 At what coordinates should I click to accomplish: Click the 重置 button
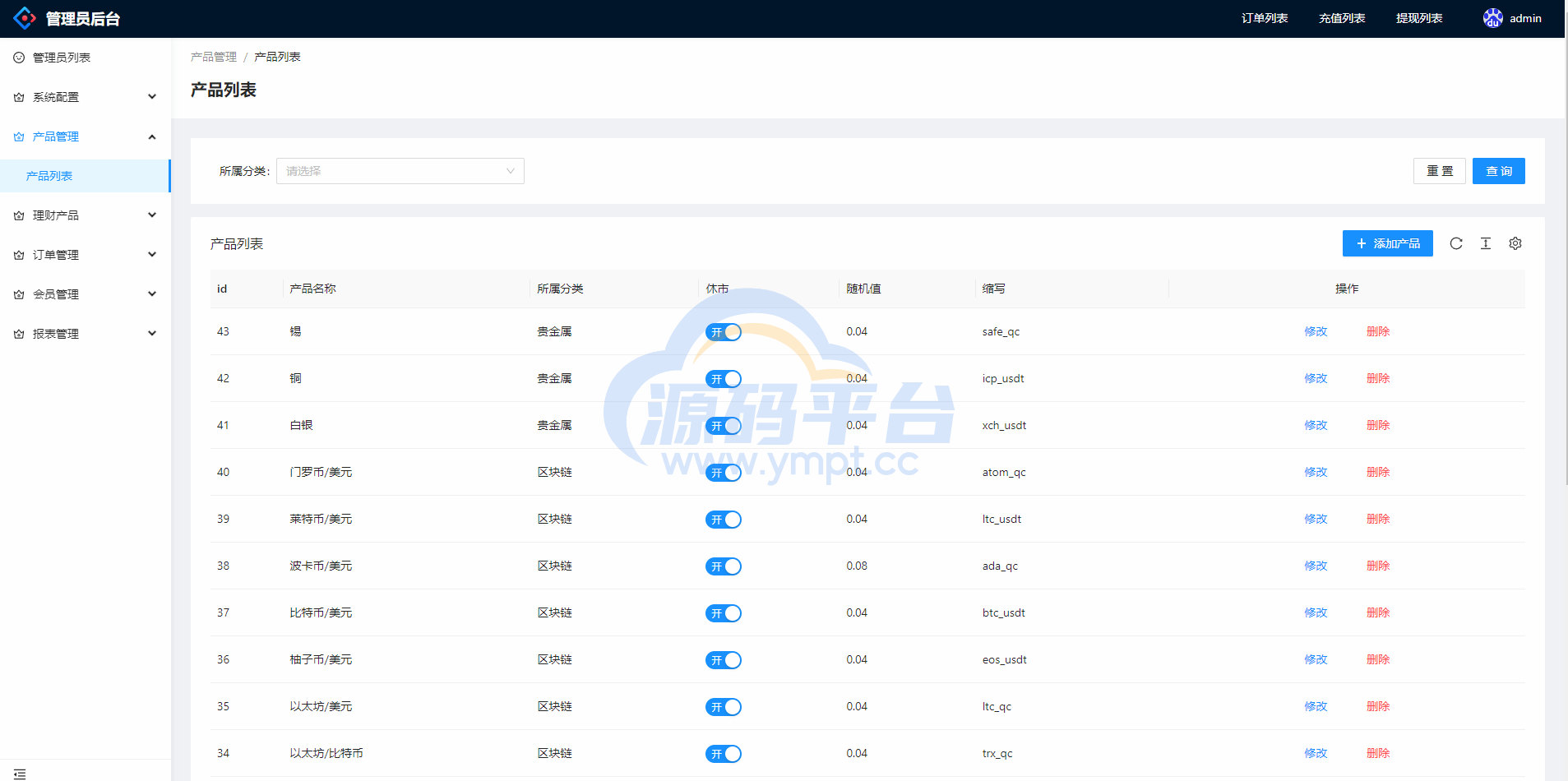[1440, 171]
